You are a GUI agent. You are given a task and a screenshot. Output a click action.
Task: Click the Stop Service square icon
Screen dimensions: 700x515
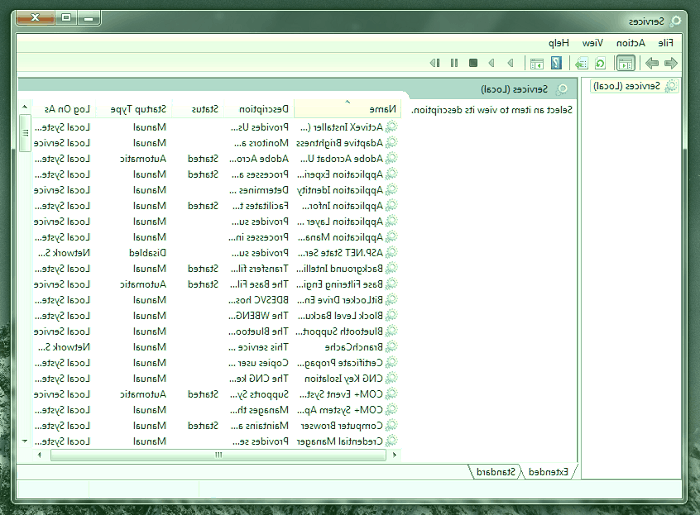[x=473, y=63]
